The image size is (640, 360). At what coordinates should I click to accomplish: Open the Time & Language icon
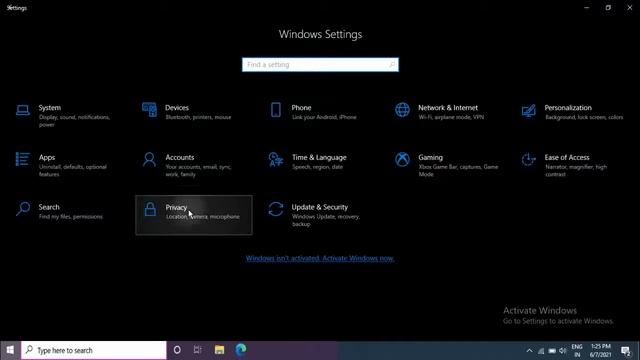click(276, 160)
